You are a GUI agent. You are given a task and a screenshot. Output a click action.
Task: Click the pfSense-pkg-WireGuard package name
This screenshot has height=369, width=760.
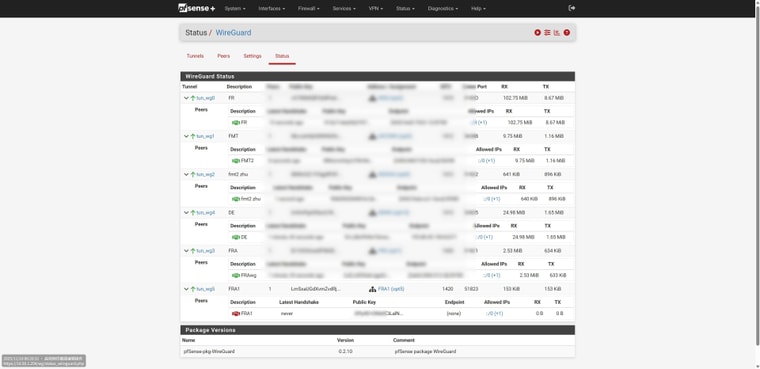[209, 351]
